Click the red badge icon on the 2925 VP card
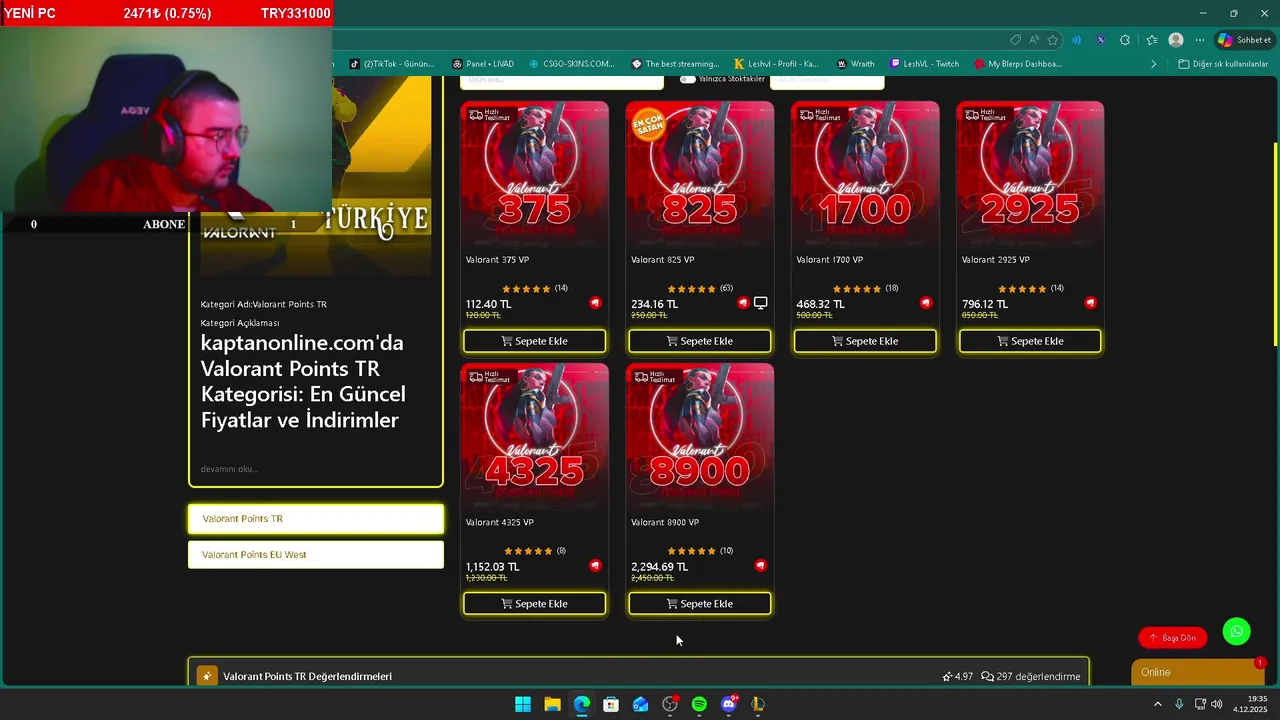The image size is (1280, 720). pos(1091,303)
